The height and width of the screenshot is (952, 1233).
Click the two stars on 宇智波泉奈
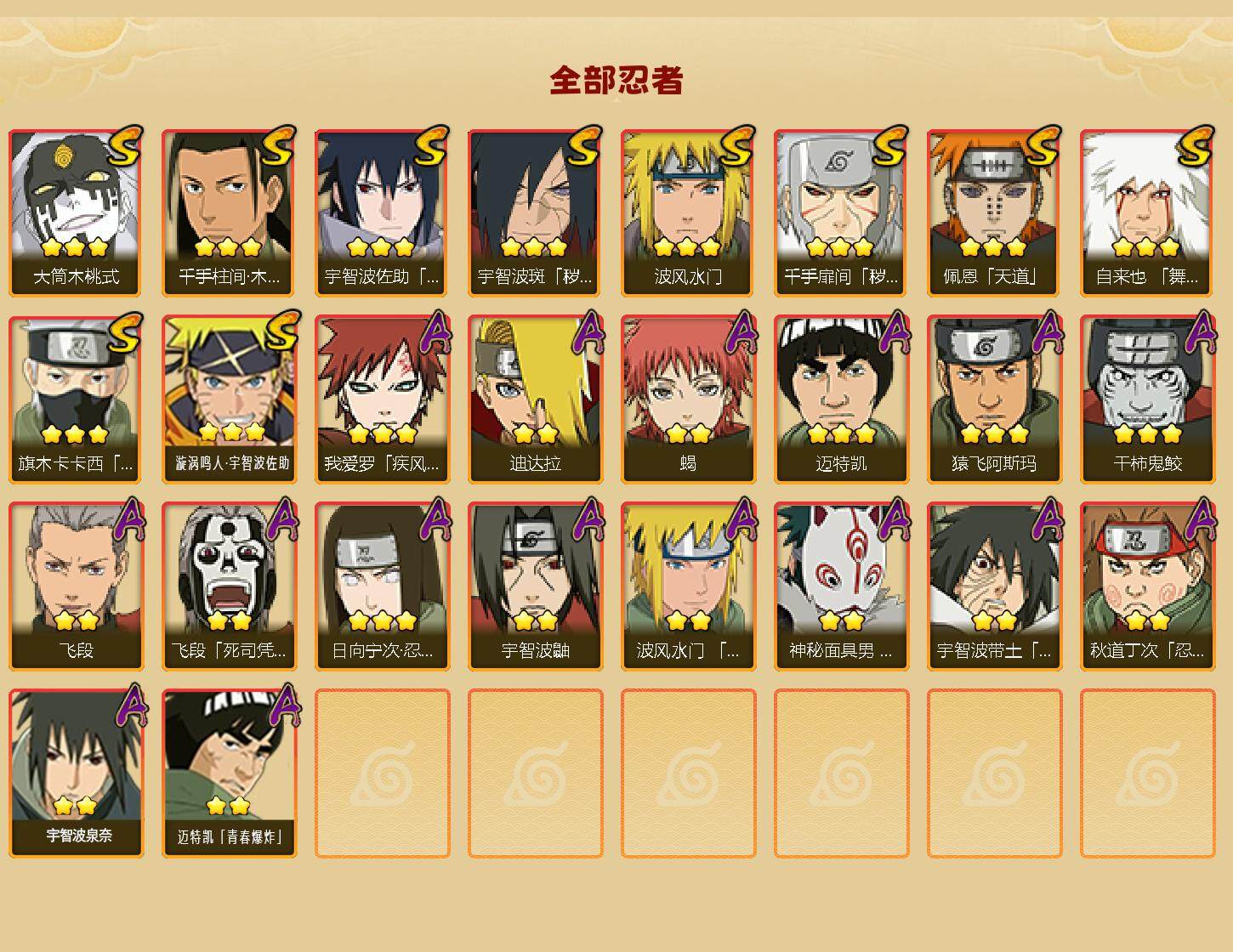tap(76, 805)
